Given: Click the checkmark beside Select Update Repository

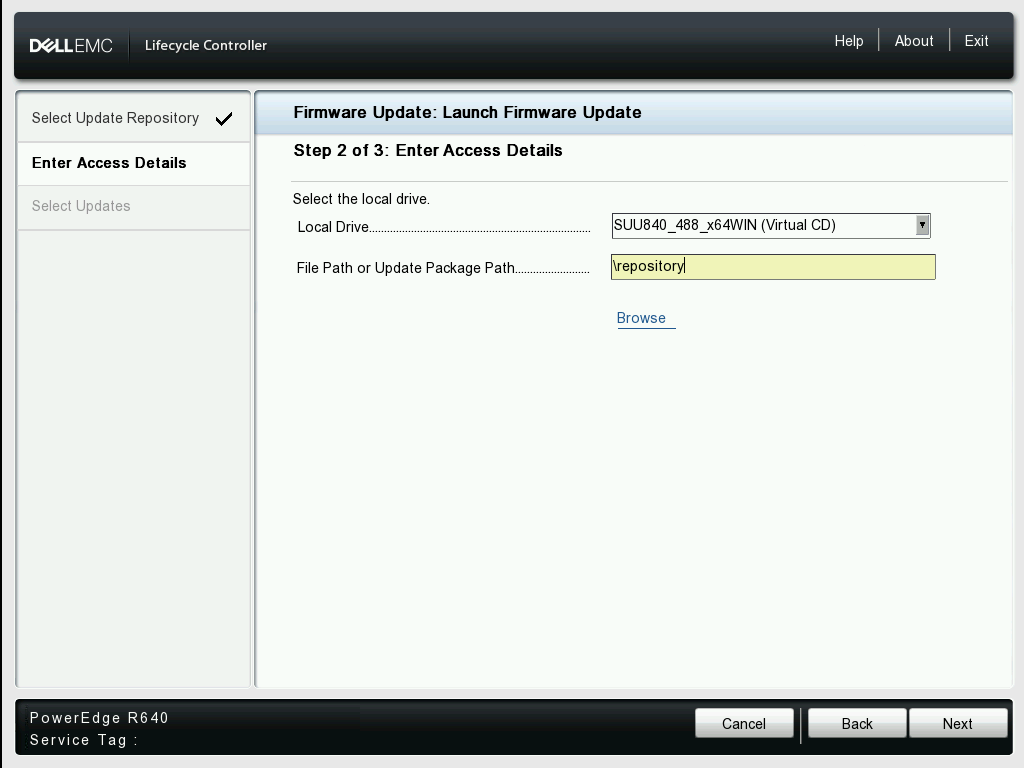Looking at the screenshot, I should pyautogui.click(x=224, y=119).
